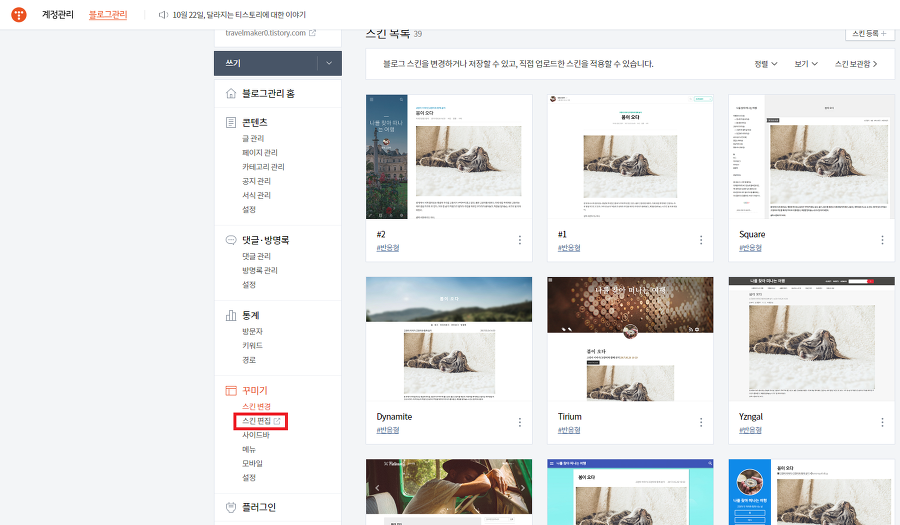Image resolution: width=900 pixels, height=525 pixels.
Task: Select the #2 skin preview thumbnail
Action: click(x=449, y=157)
